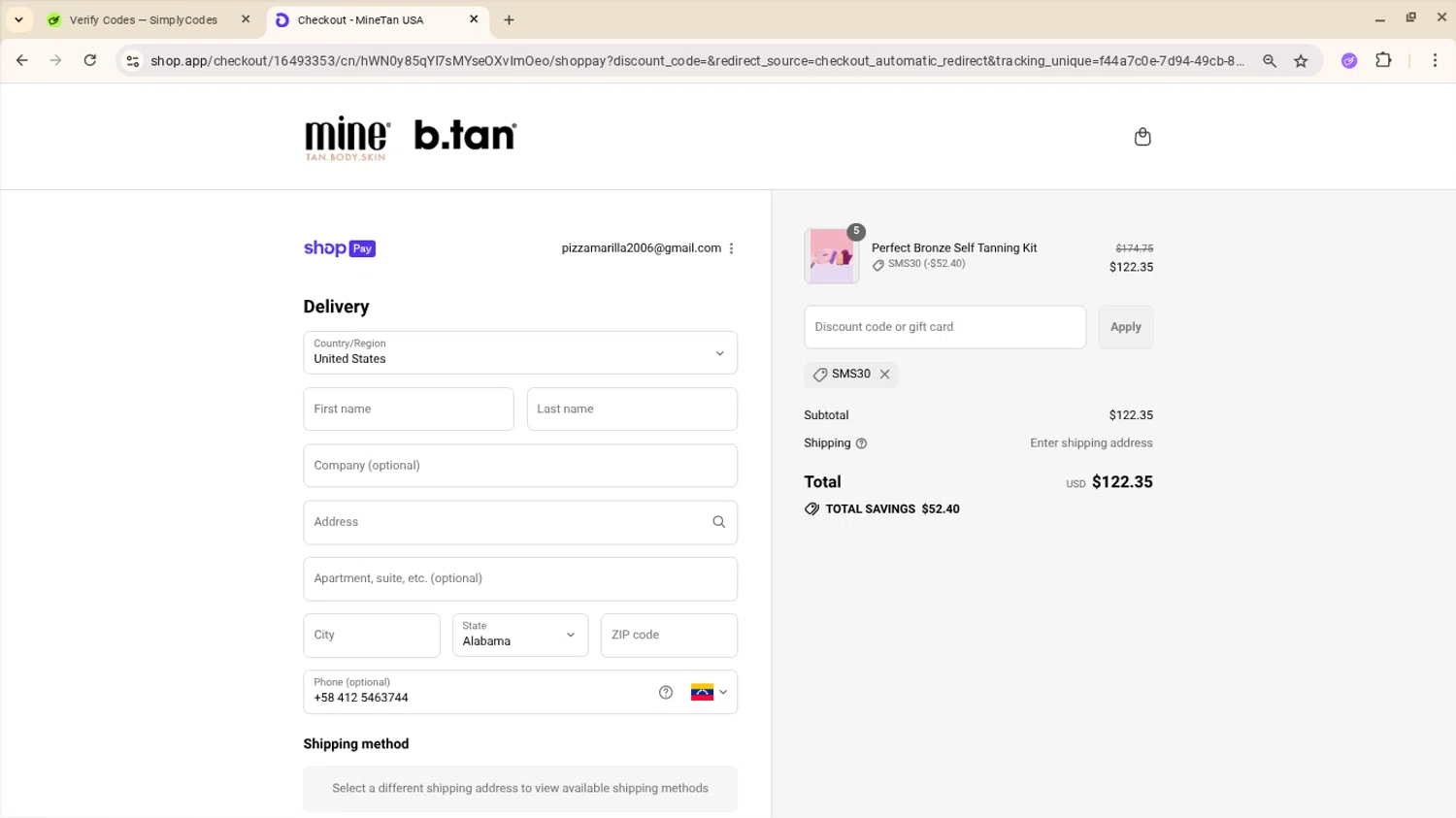Screen dimensions: 1456x818
Task: View site information icon in address bar
Action: tap(133, 61)
